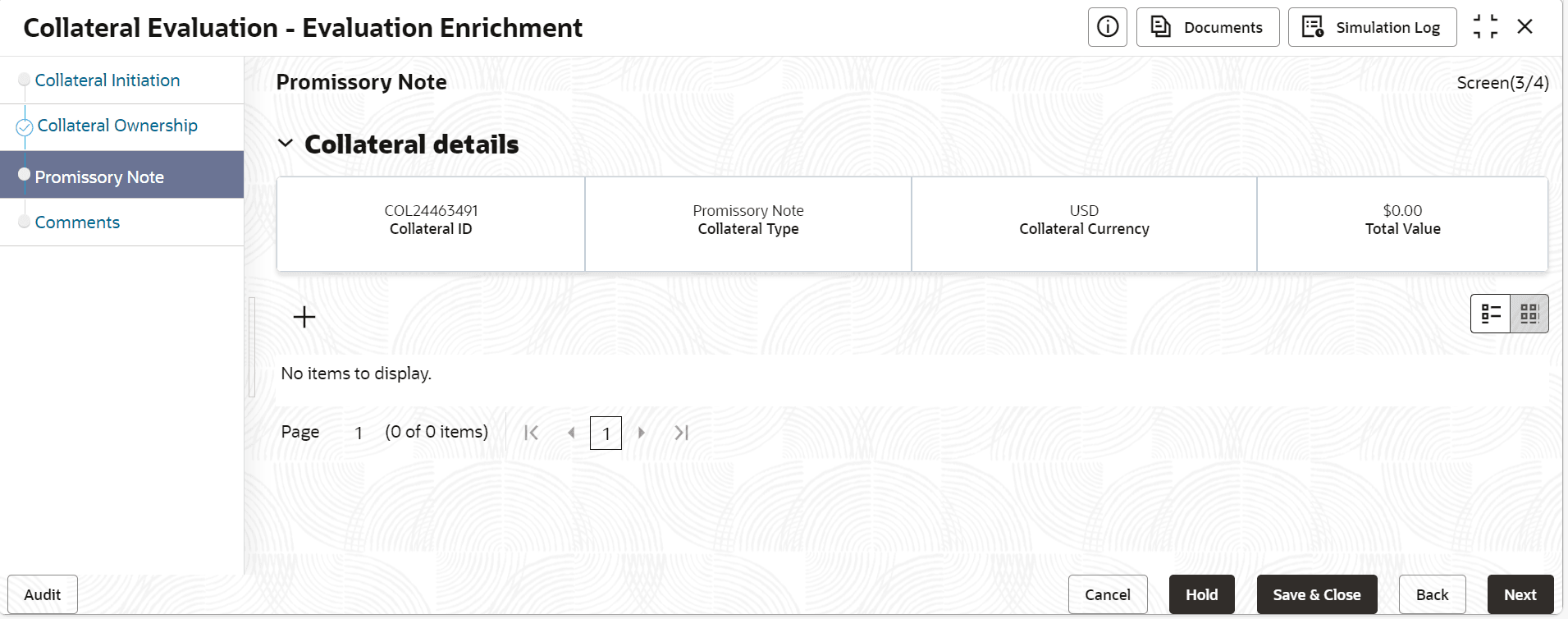
Task: Switch to list view layout
Action: pos(1490,314)
